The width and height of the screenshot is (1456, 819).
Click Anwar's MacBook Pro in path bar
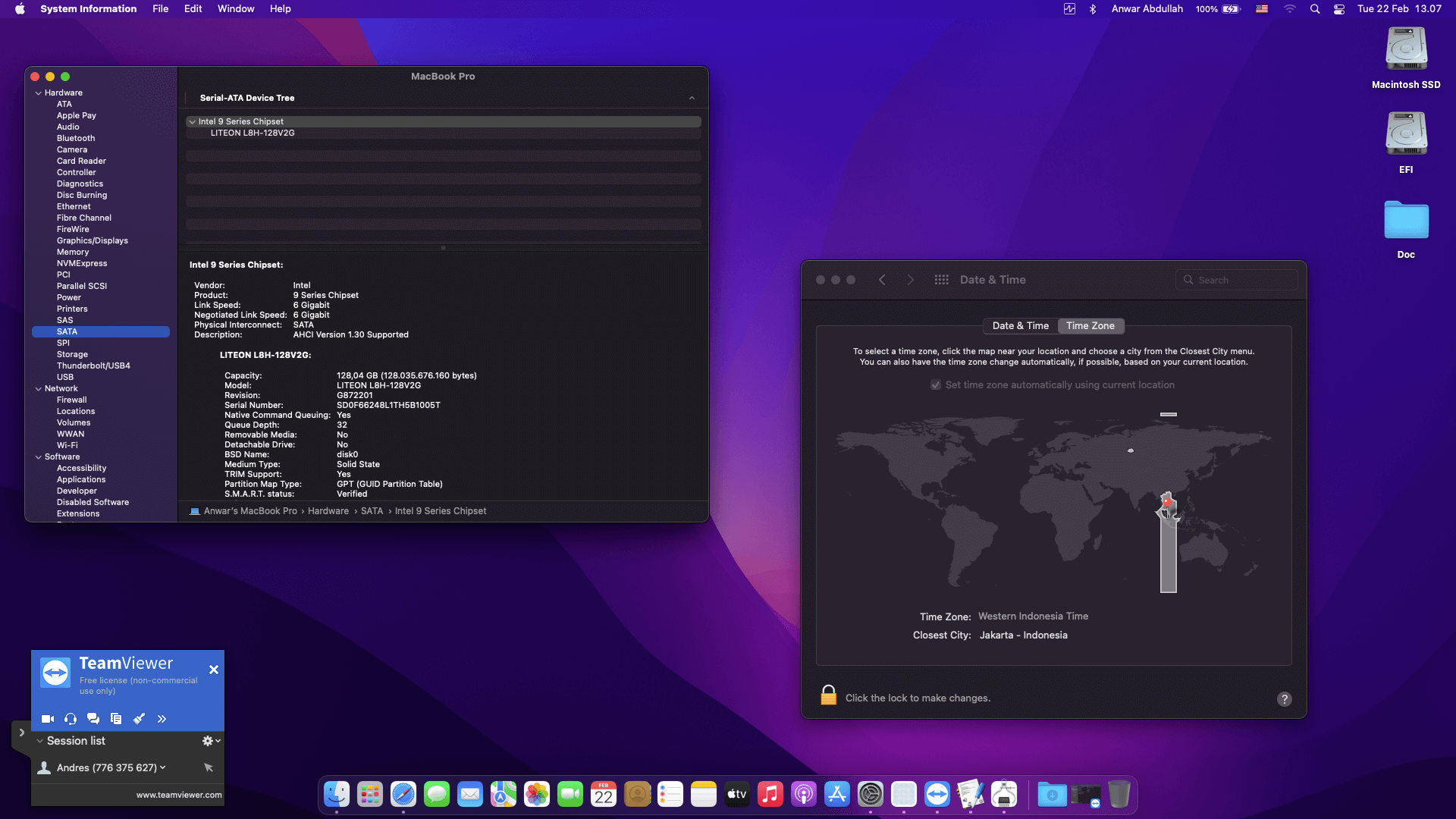(250, 511)
